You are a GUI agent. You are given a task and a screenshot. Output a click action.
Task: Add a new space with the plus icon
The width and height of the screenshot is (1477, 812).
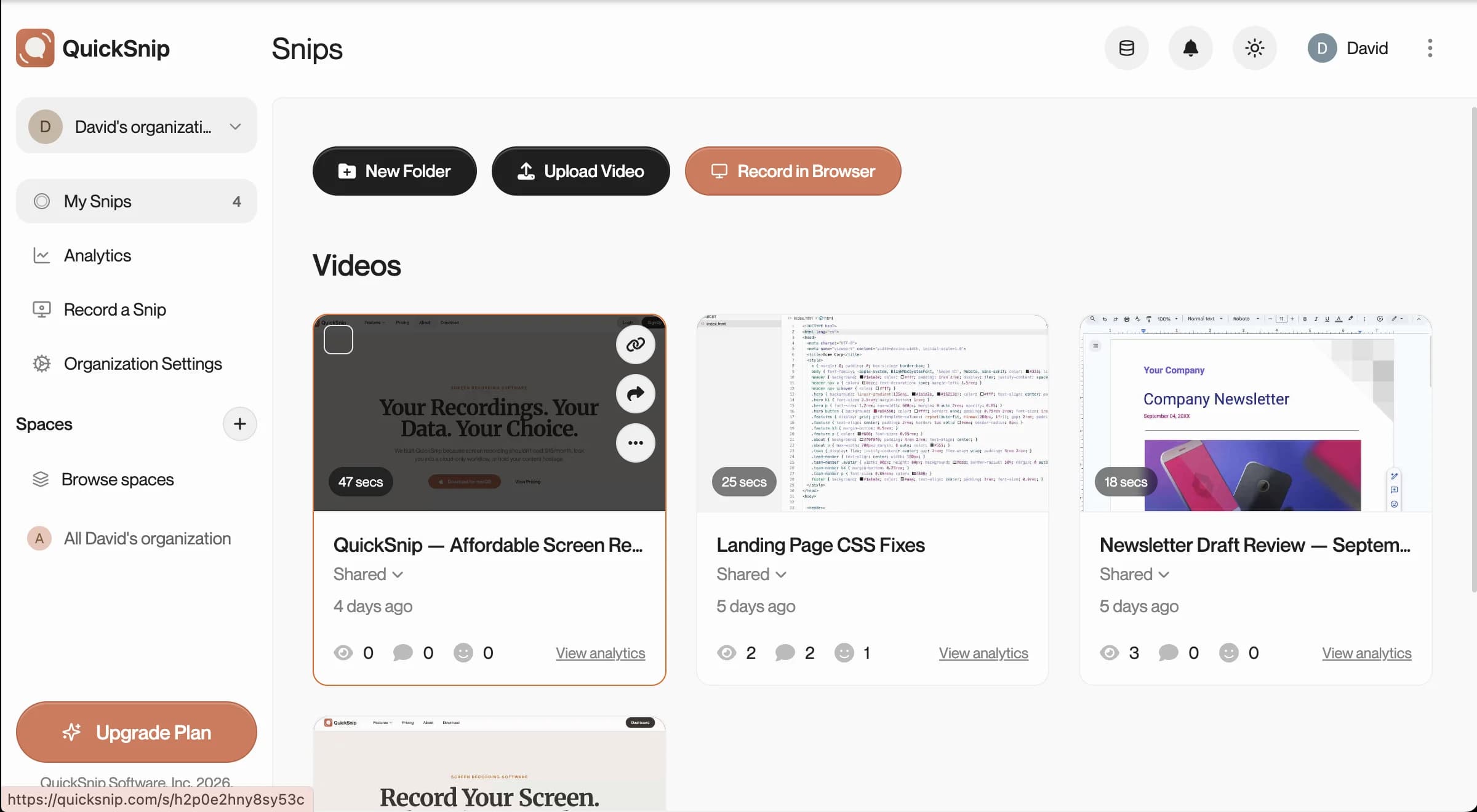coord(240,423)
